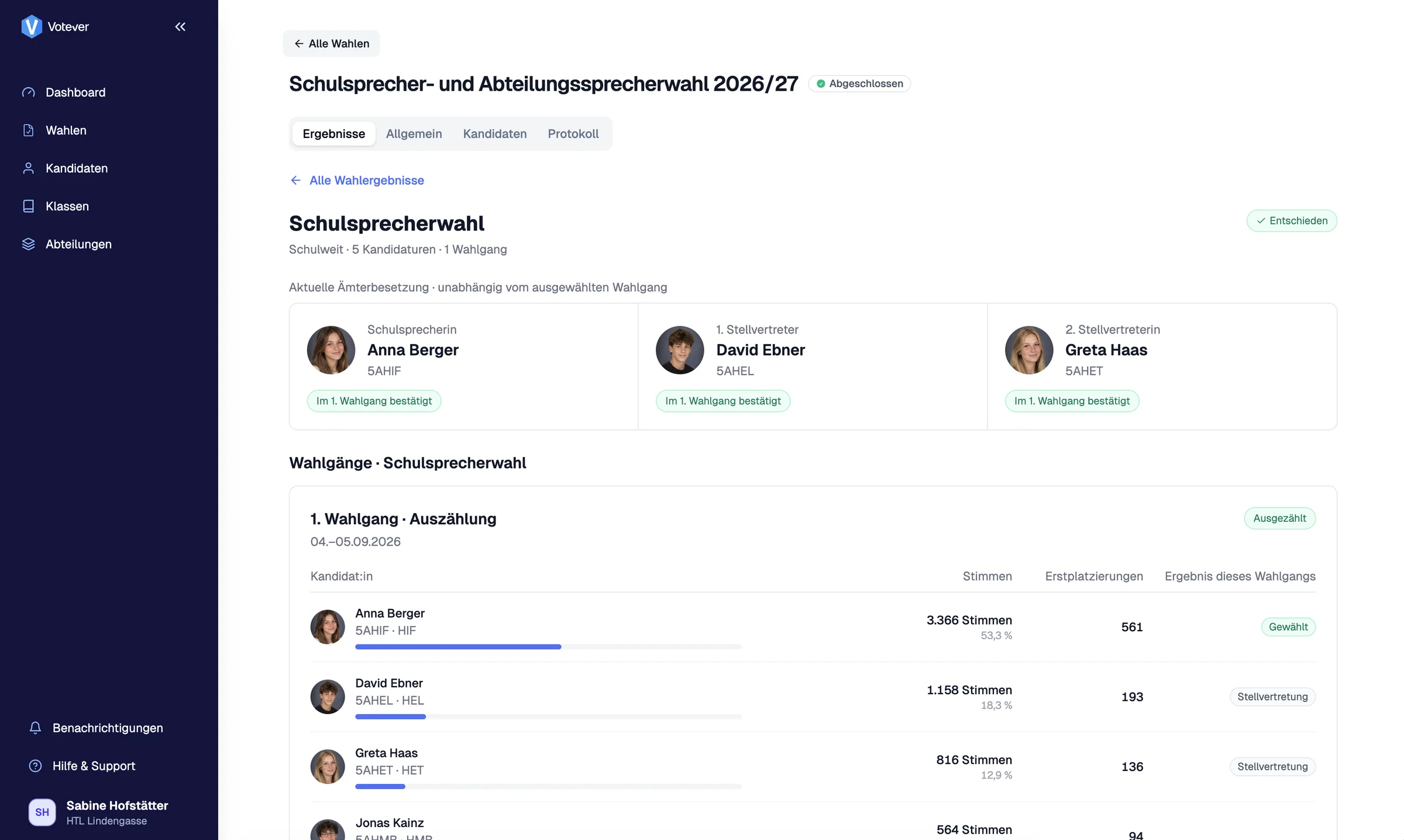Viewport: 1404px width, 840px height.
Task: Click the Entschieden status badge
Action: [1292, 221]
